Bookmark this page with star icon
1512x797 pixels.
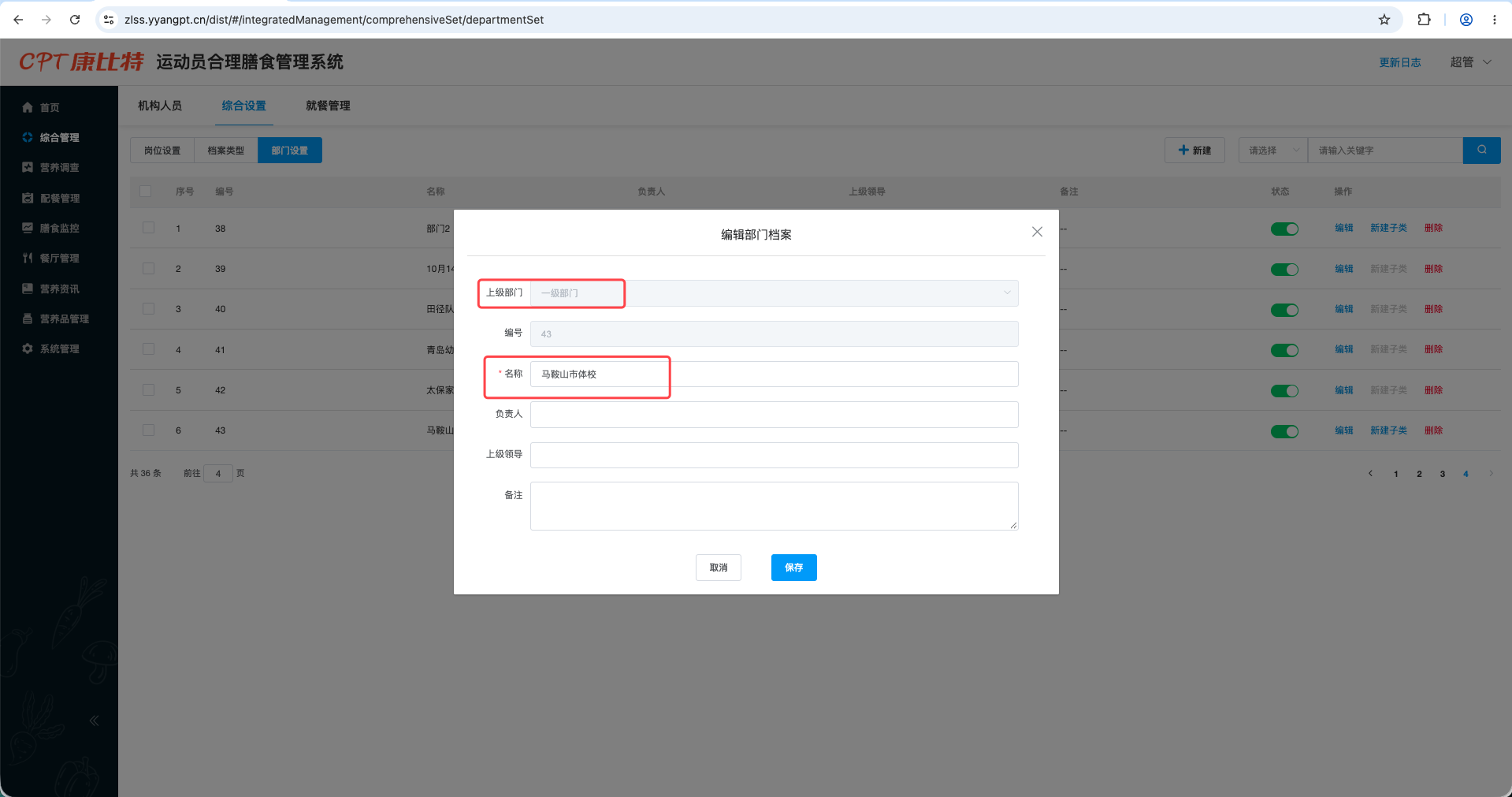coord(1384,20)
